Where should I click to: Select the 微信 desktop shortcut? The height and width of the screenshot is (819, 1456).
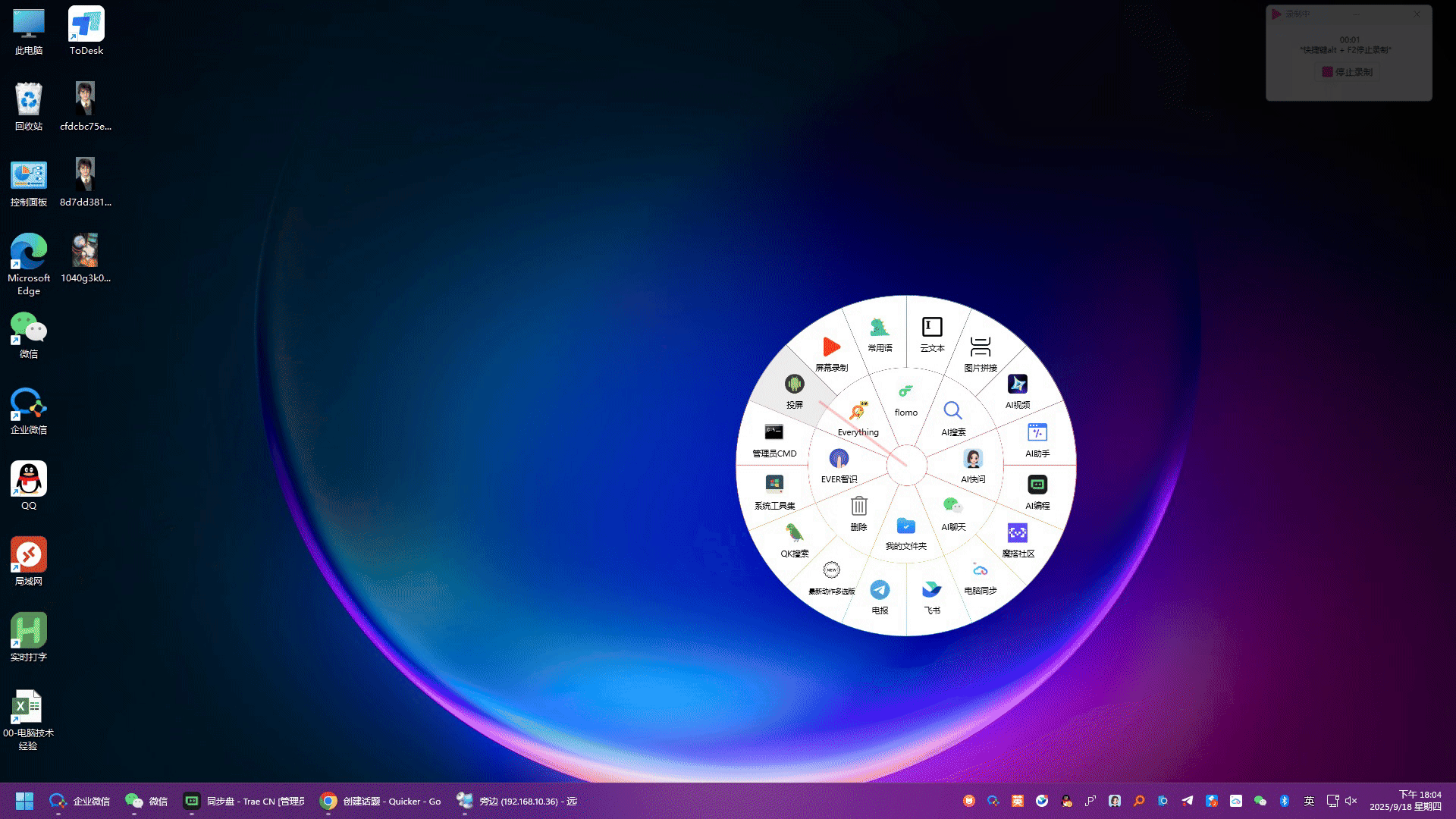[29, 335]
